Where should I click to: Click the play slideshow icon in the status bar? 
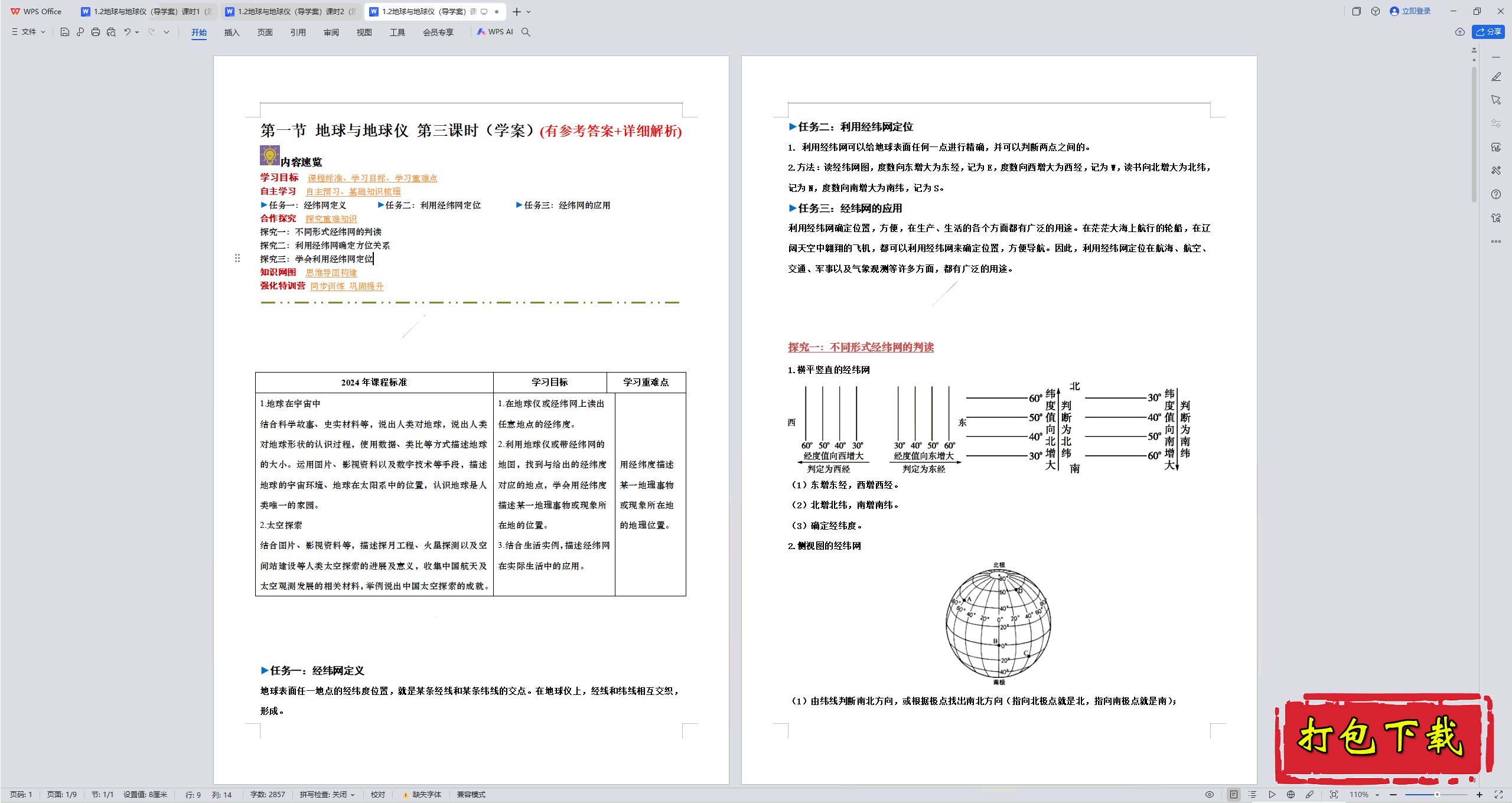tap(1272, 795)
